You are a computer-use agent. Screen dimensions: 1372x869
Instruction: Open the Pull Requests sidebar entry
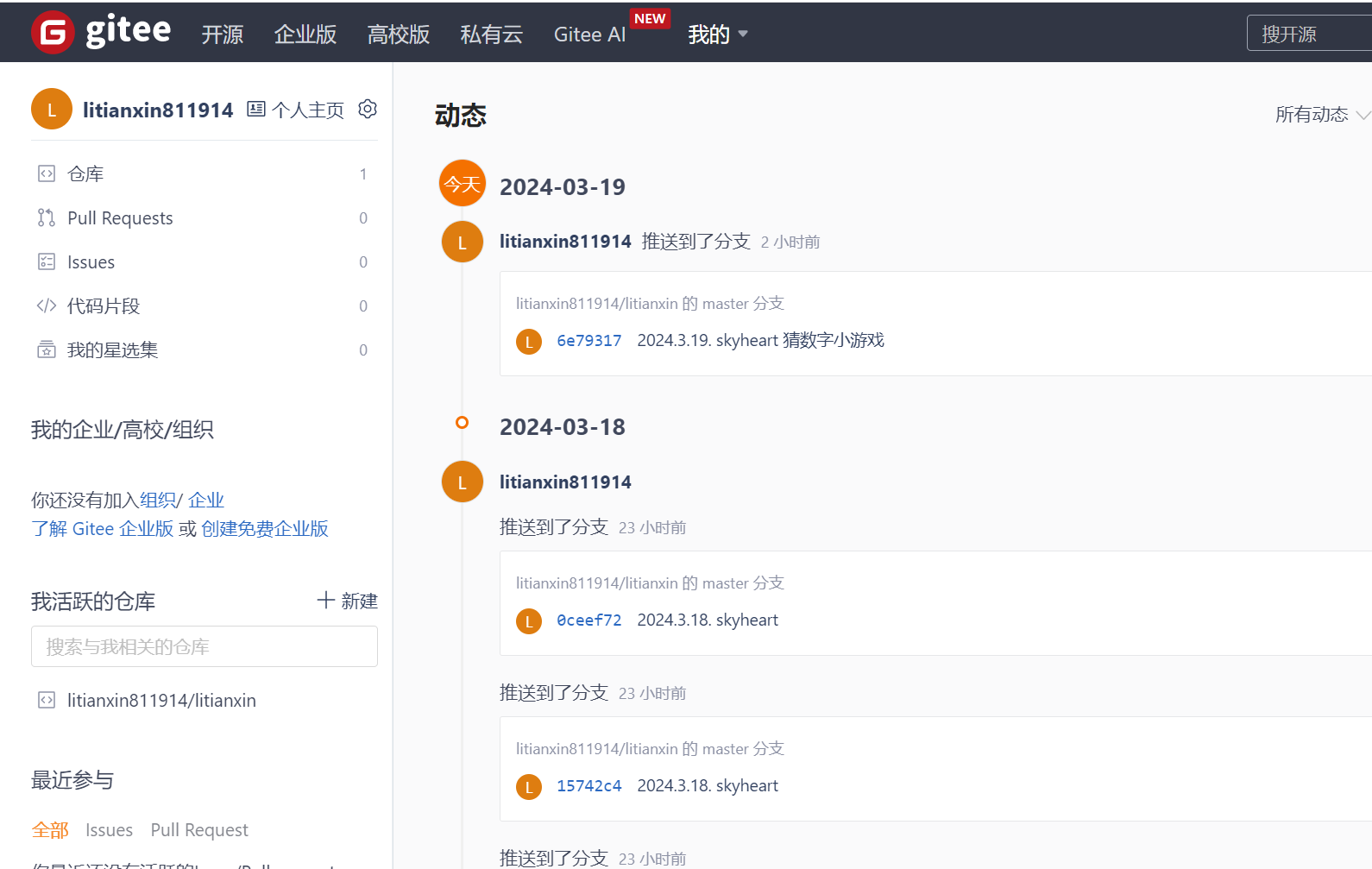[x=205, y=217]
